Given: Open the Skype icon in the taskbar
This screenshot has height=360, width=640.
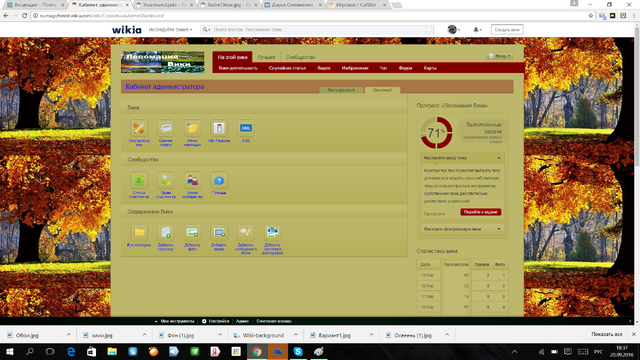Looking at the screenshot, I should pyautogui.click(x=298, y=351).
